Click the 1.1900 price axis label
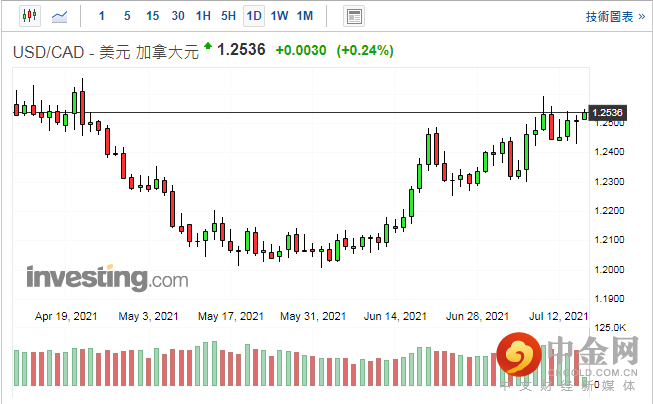This screenshot has width=653, height=404. click(609, 299)
